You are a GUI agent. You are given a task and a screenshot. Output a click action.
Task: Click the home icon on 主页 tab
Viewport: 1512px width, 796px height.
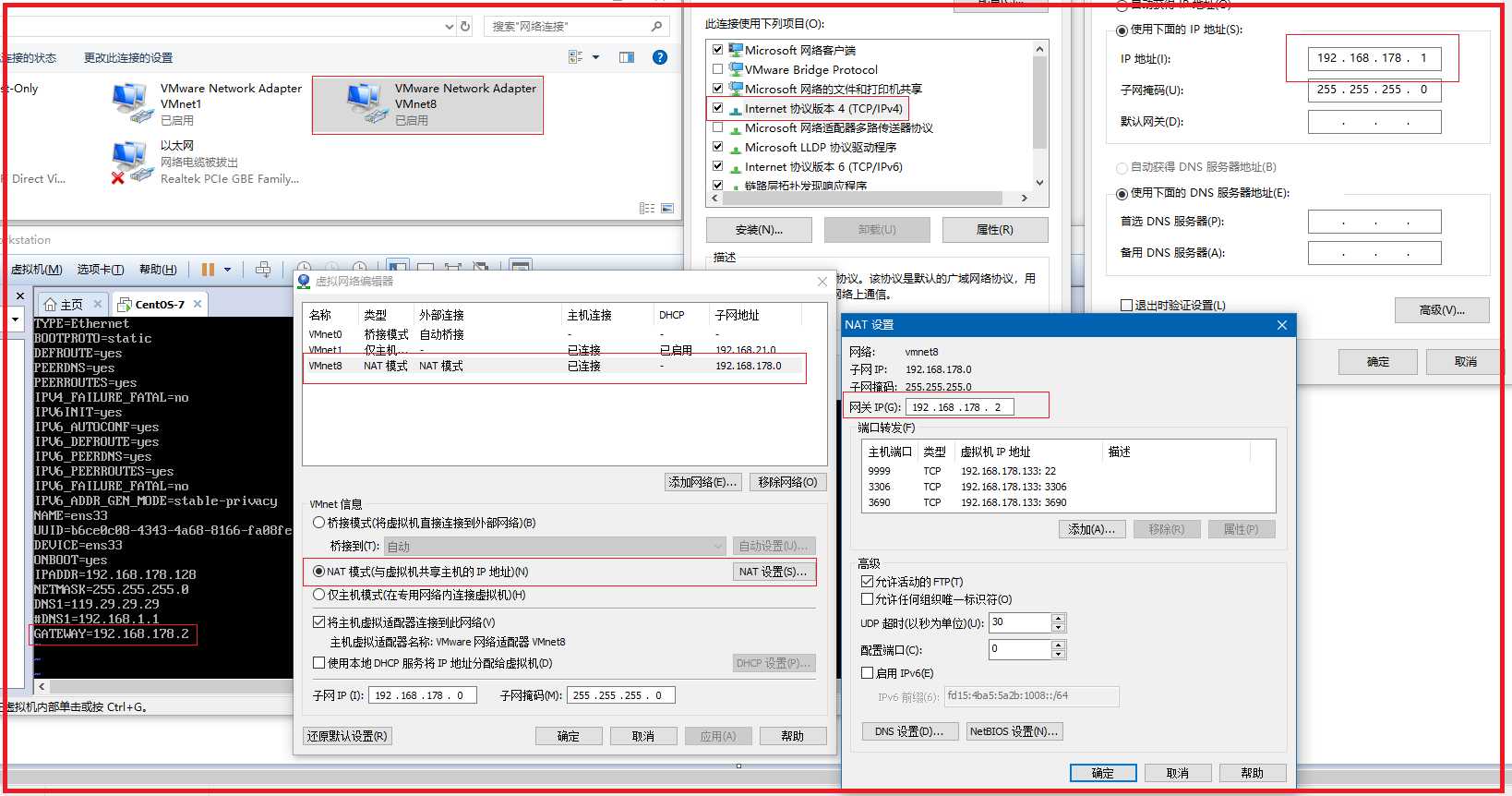(x=51, y=304)
